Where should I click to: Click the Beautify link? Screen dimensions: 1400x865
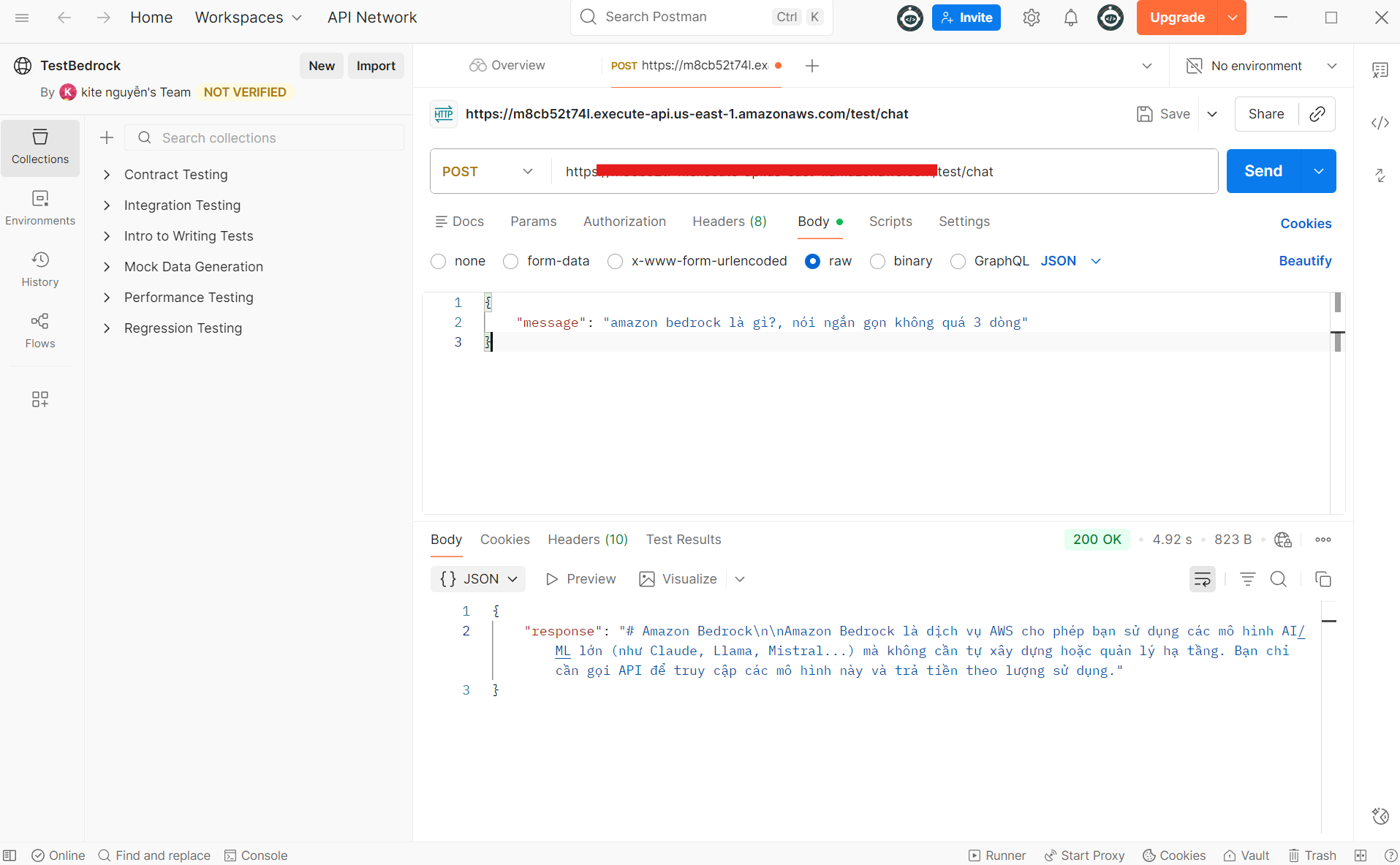[x=1304, y=261]
